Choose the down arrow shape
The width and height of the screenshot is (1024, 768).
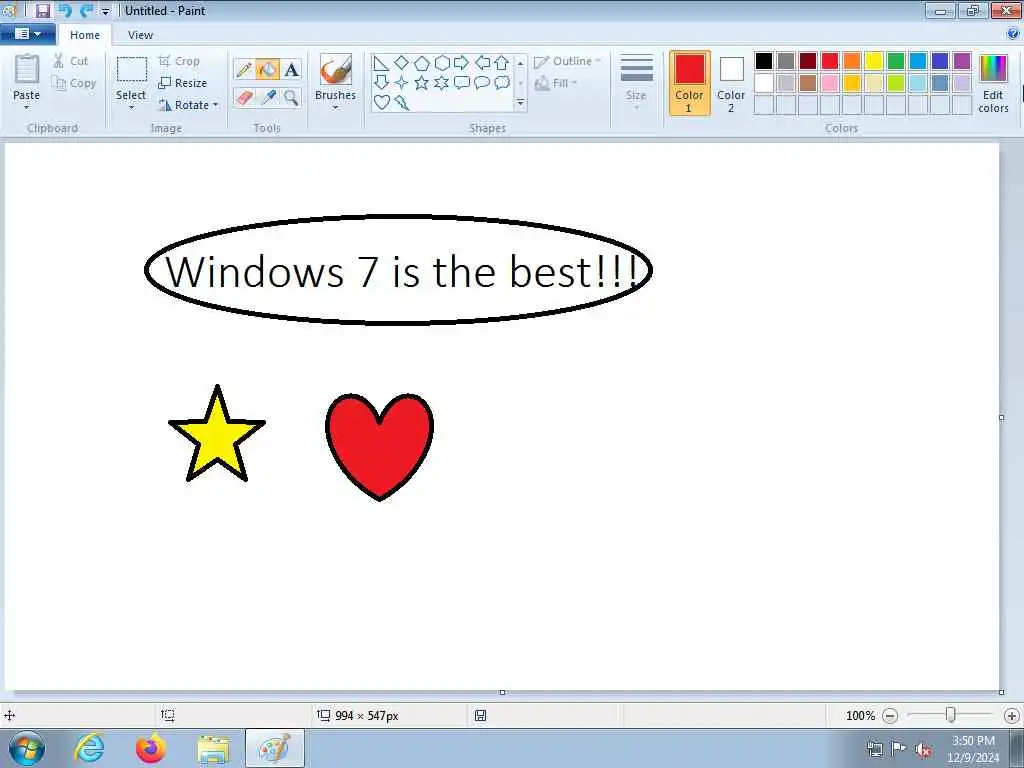coord(381,82)
